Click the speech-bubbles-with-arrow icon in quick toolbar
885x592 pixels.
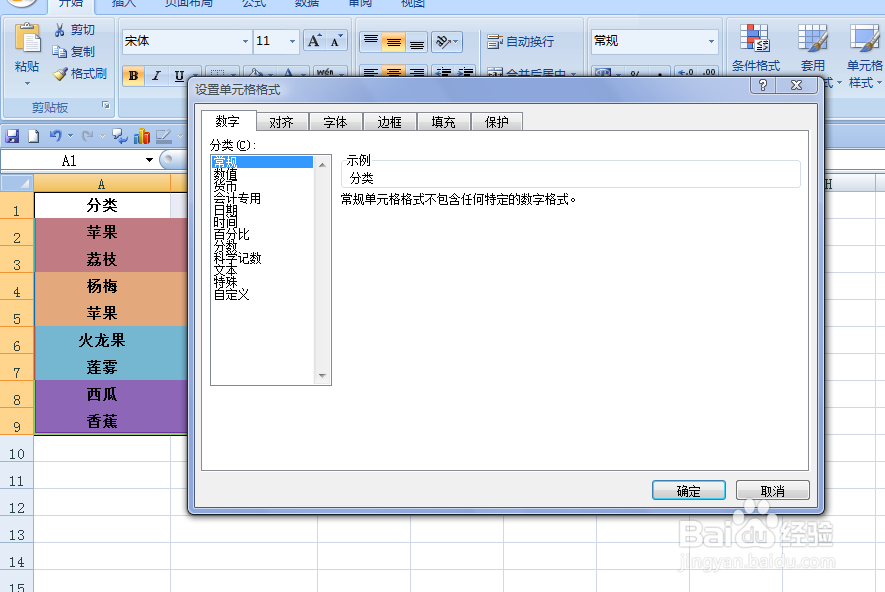pyautogui.click(x=120, y=136)
